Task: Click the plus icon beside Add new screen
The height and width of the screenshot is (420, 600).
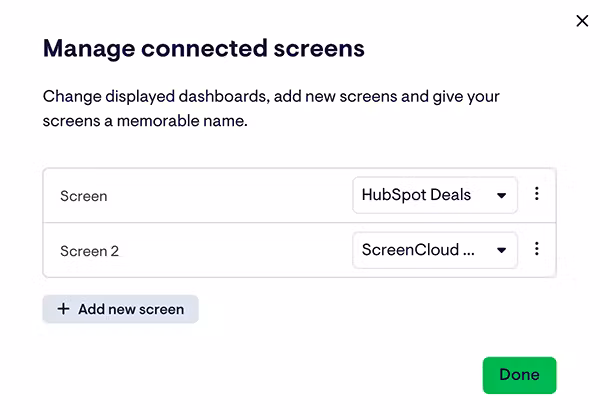Action: coord(64,309)
